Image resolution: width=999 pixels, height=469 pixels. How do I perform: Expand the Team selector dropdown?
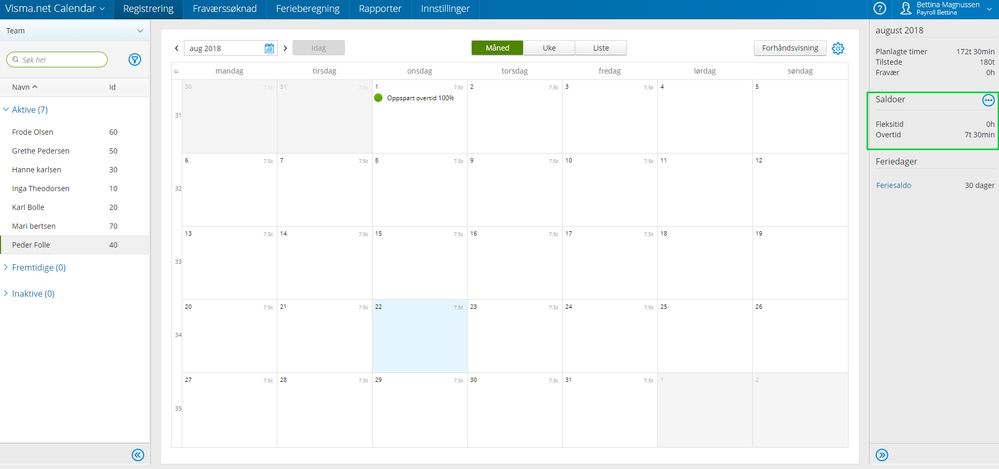tap(75, 31)
